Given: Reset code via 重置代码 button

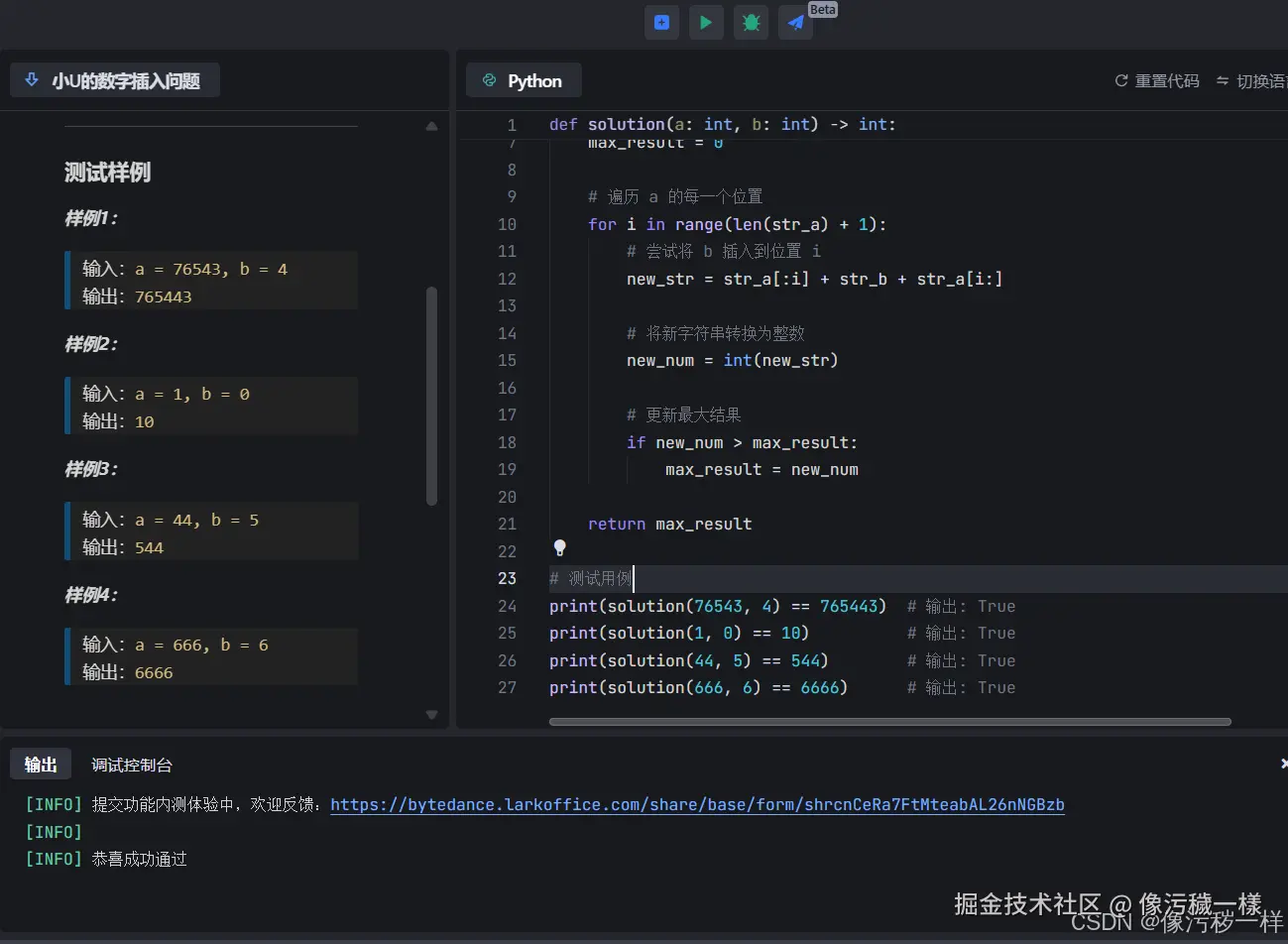Looking at the screenshot, I should (x=1157, y=81).
